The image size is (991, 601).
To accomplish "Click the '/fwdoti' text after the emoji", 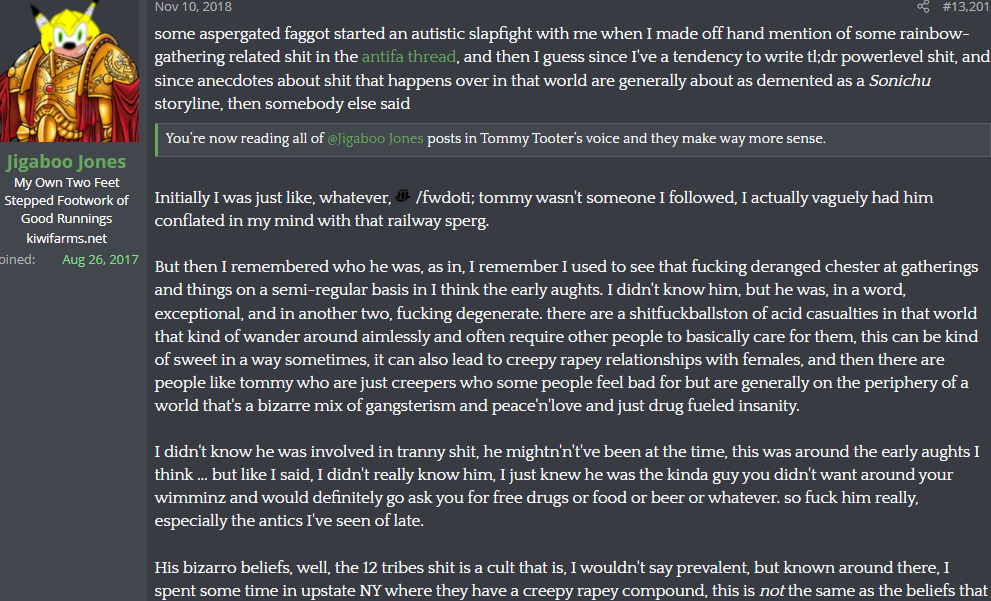I will tap(444, 198).
